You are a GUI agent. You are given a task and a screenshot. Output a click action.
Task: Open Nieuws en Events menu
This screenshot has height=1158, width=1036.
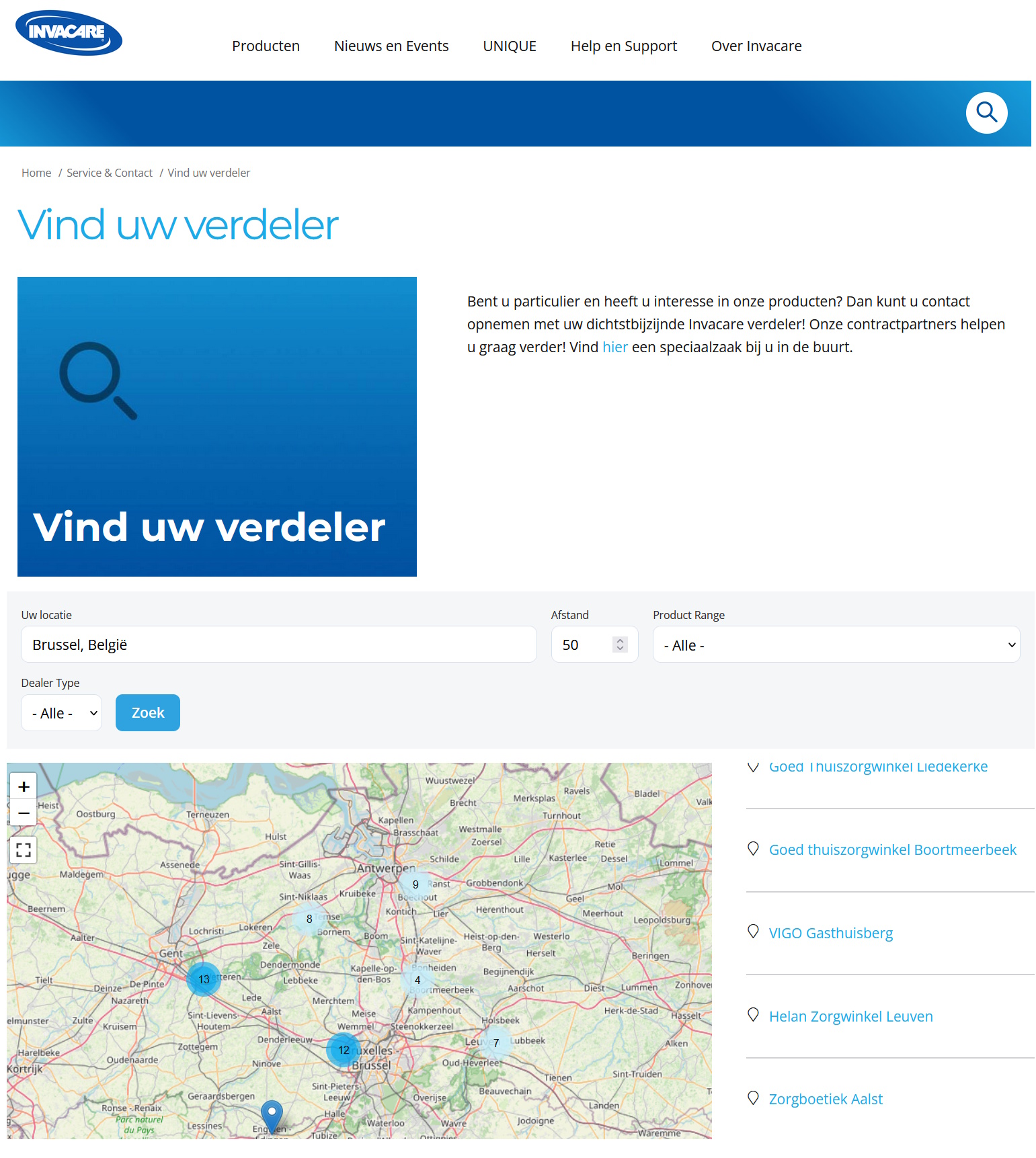(391, 46)
